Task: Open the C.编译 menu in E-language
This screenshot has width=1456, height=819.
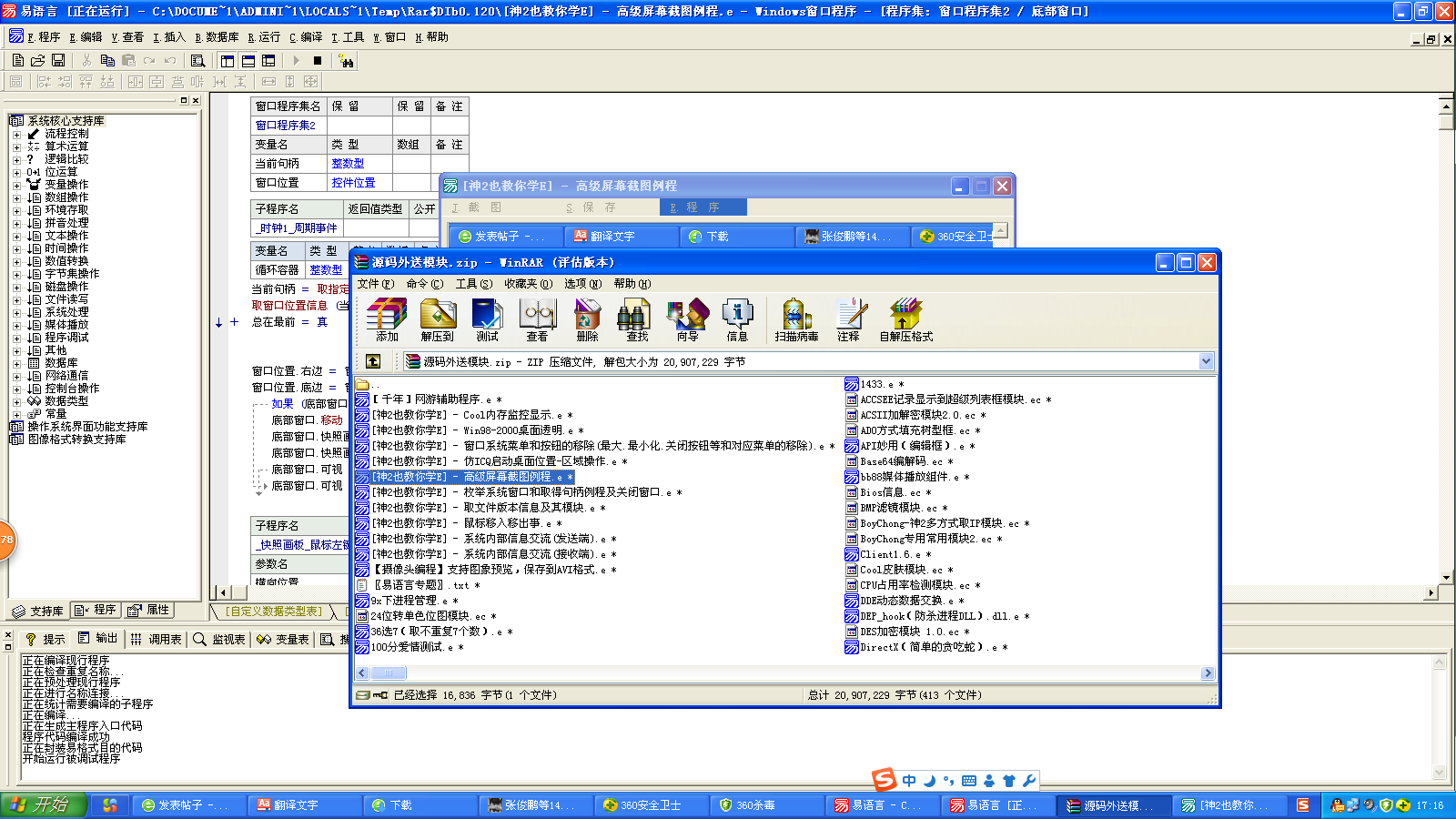Action: point(306,37)
